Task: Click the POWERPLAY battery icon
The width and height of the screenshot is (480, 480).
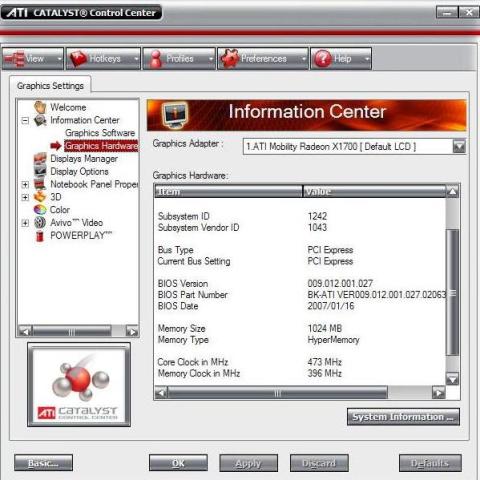Action: point(40,236)
